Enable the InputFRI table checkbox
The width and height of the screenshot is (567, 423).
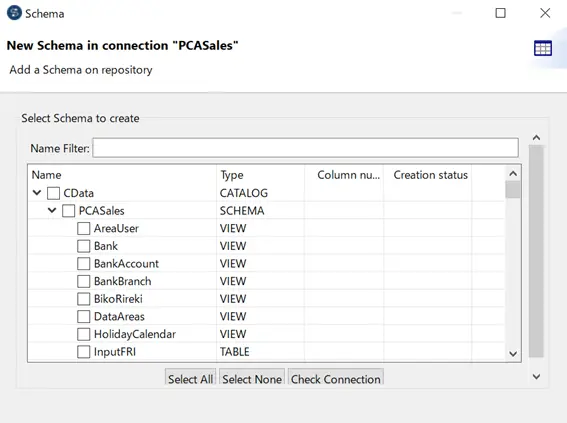pyautogui.click(x=84, y=352)
